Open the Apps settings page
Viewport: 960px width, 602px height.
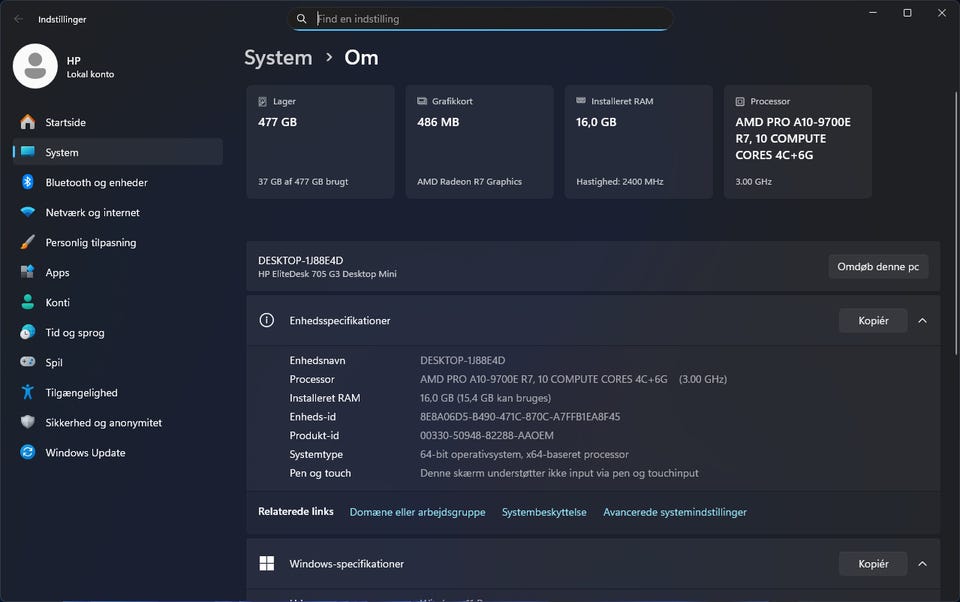click(x=57, y=272)
